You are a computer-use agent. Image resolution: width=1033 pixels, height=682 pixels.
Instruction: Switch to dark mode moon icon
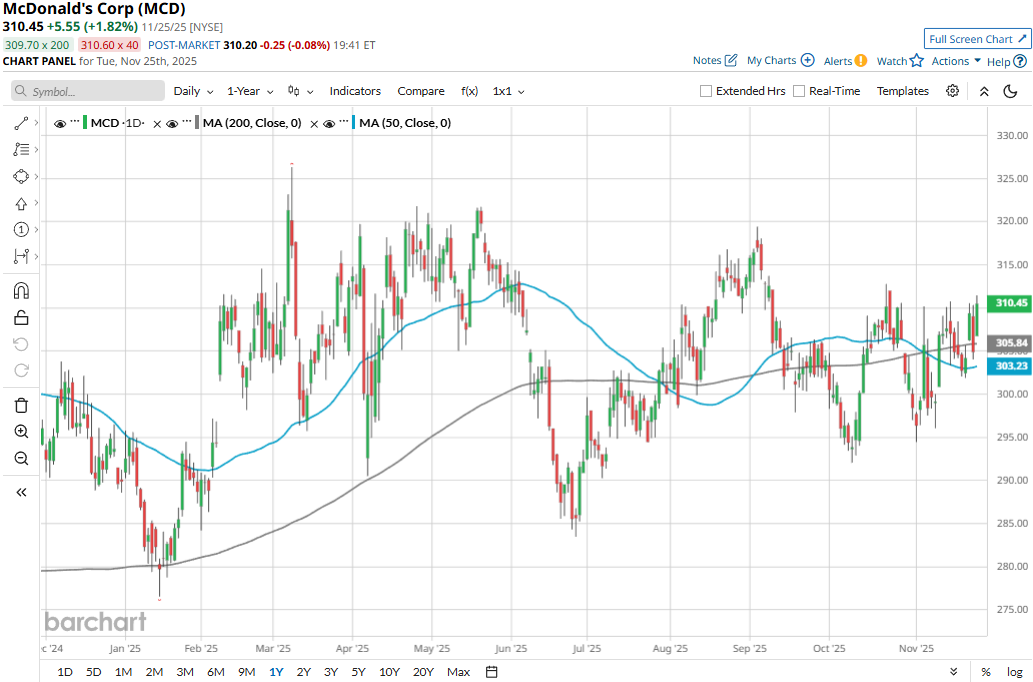click(1011, 91)
